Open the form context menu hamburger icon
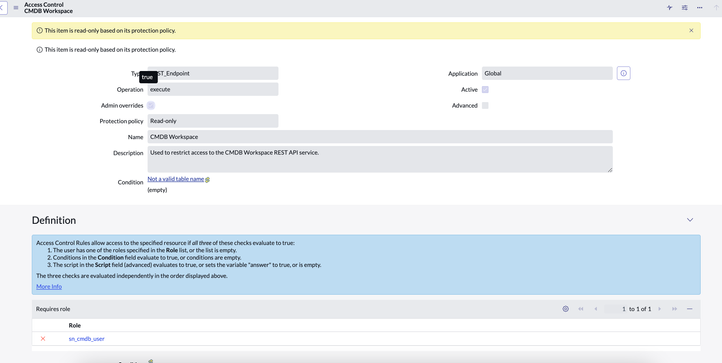Image resolution: width=722 pixels, height=363 pixels. pyautogui.click(x=16, y=8)
